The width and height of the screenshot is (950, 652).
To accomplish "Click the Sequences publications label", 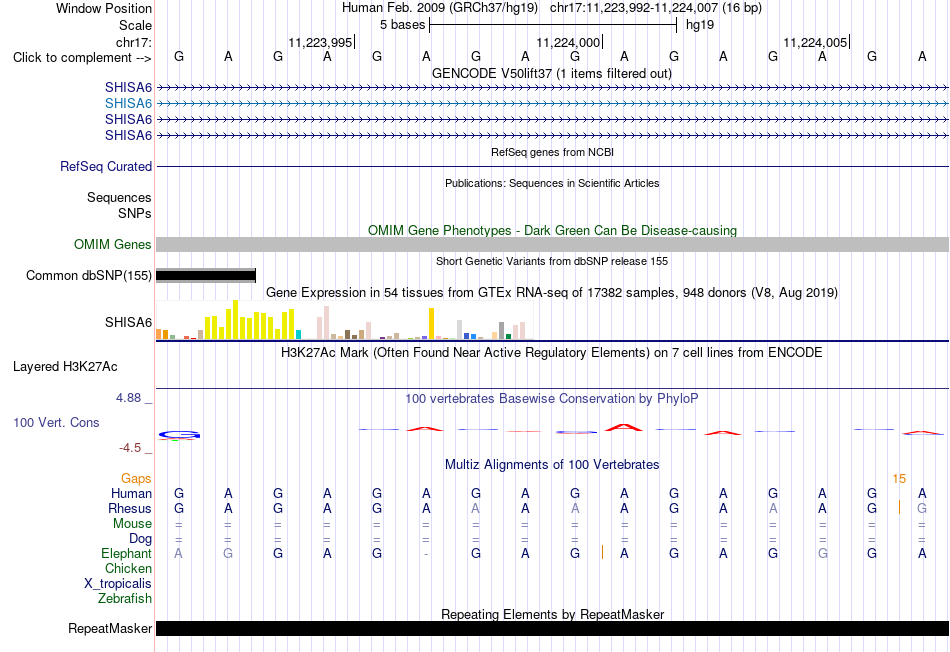I will [119, 198].
